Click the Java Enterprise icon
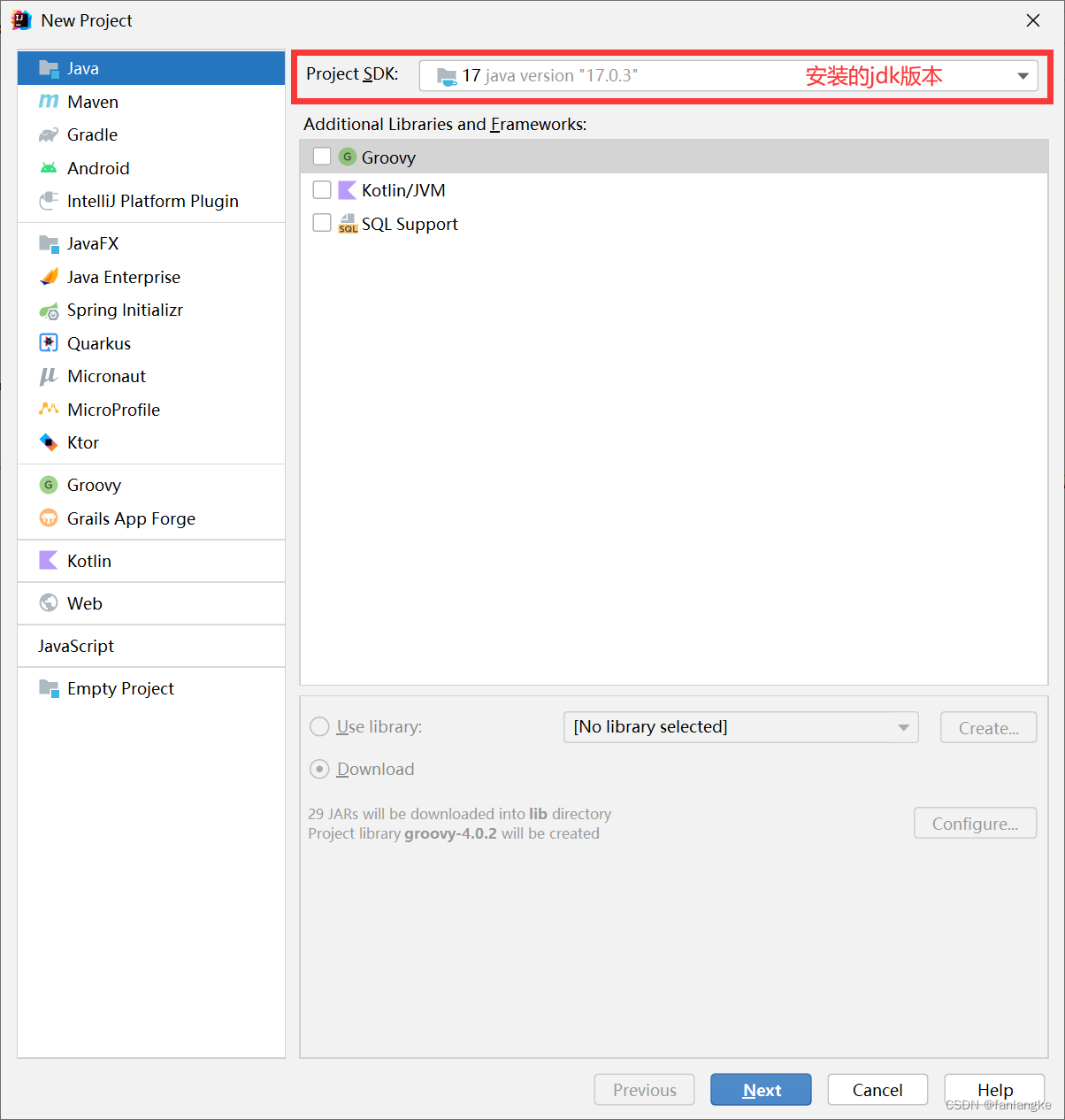 point(49,277)
